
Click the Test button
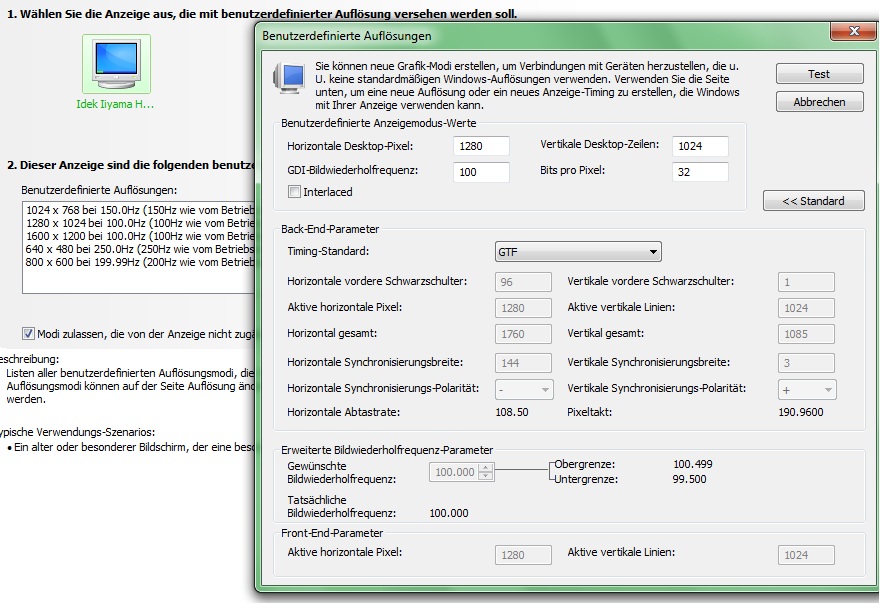coord(819,74)
